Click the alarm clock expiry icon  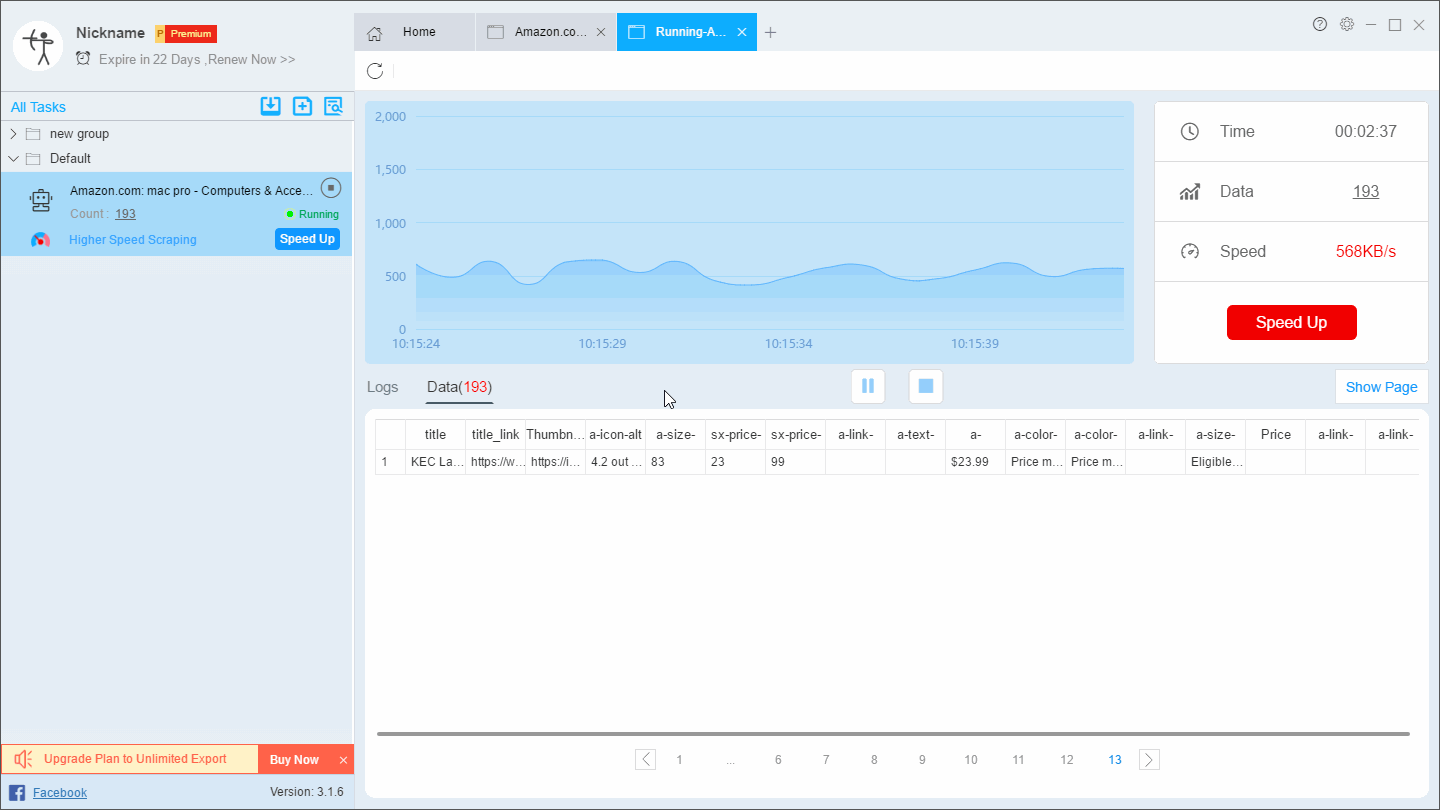(83, 59)
